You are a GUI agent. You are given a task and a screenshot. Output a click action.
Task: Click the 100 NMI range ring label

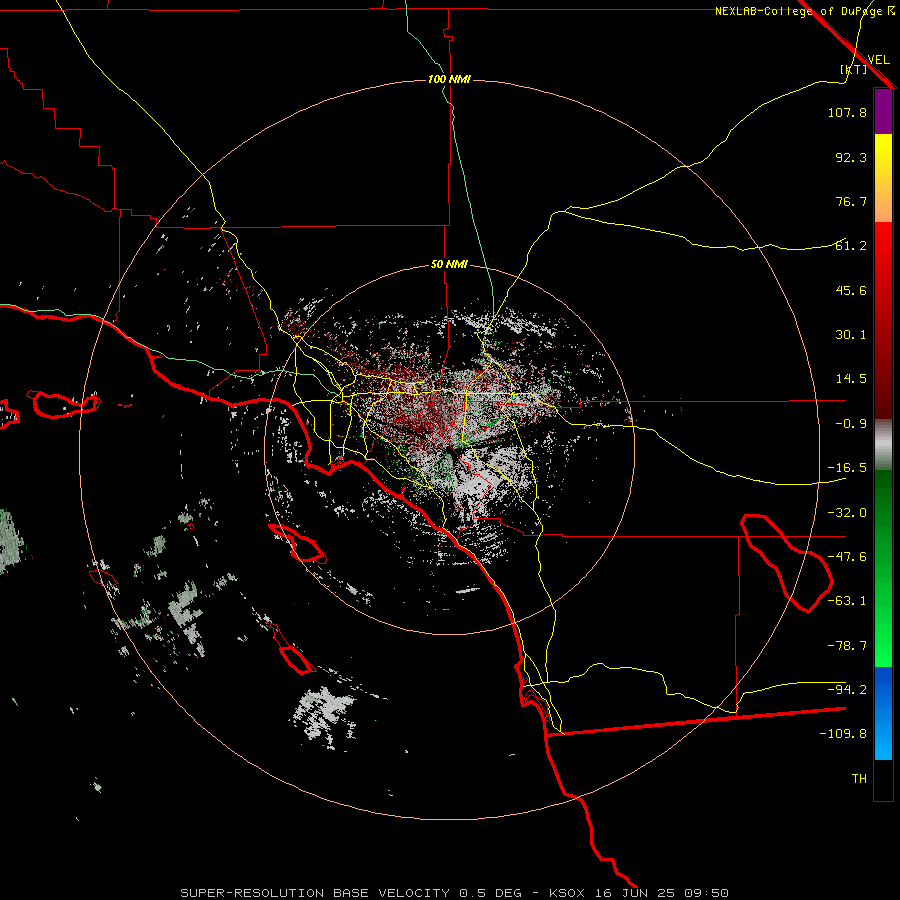[x=449, y=79]
